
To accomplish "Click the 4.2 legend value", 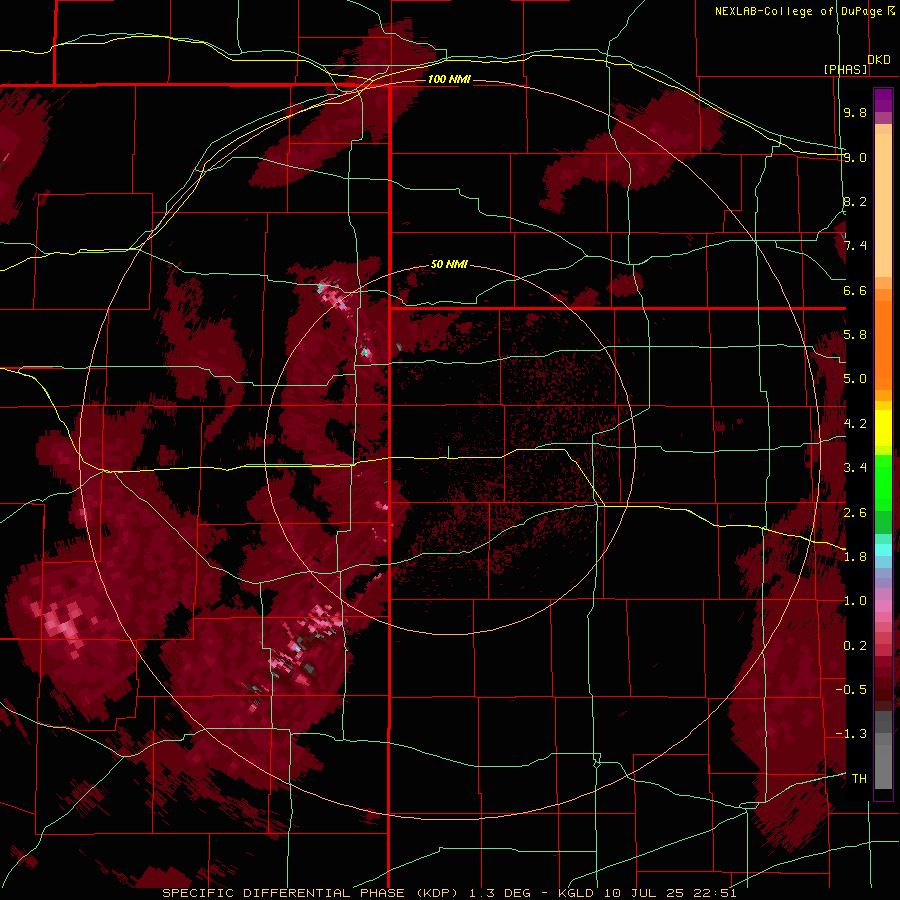I will (855, 424).
